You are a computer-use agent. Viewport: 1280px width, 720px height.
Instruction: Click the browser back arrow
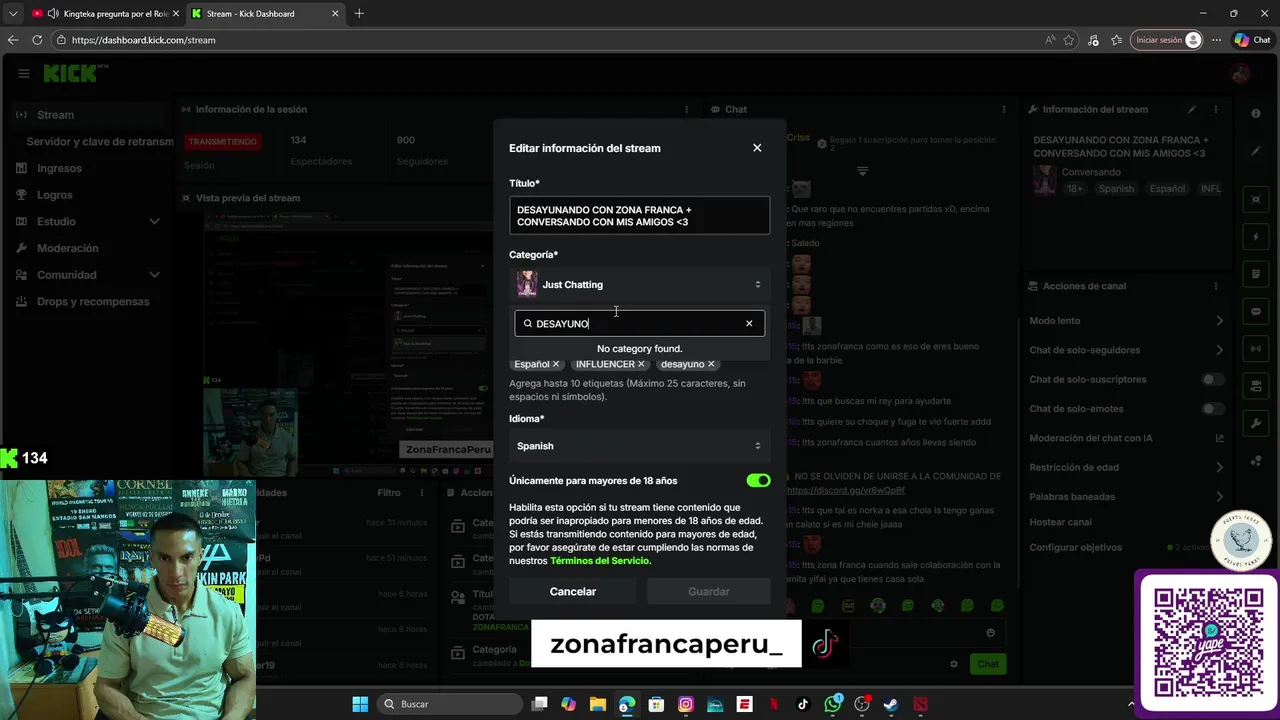[13, 40]
